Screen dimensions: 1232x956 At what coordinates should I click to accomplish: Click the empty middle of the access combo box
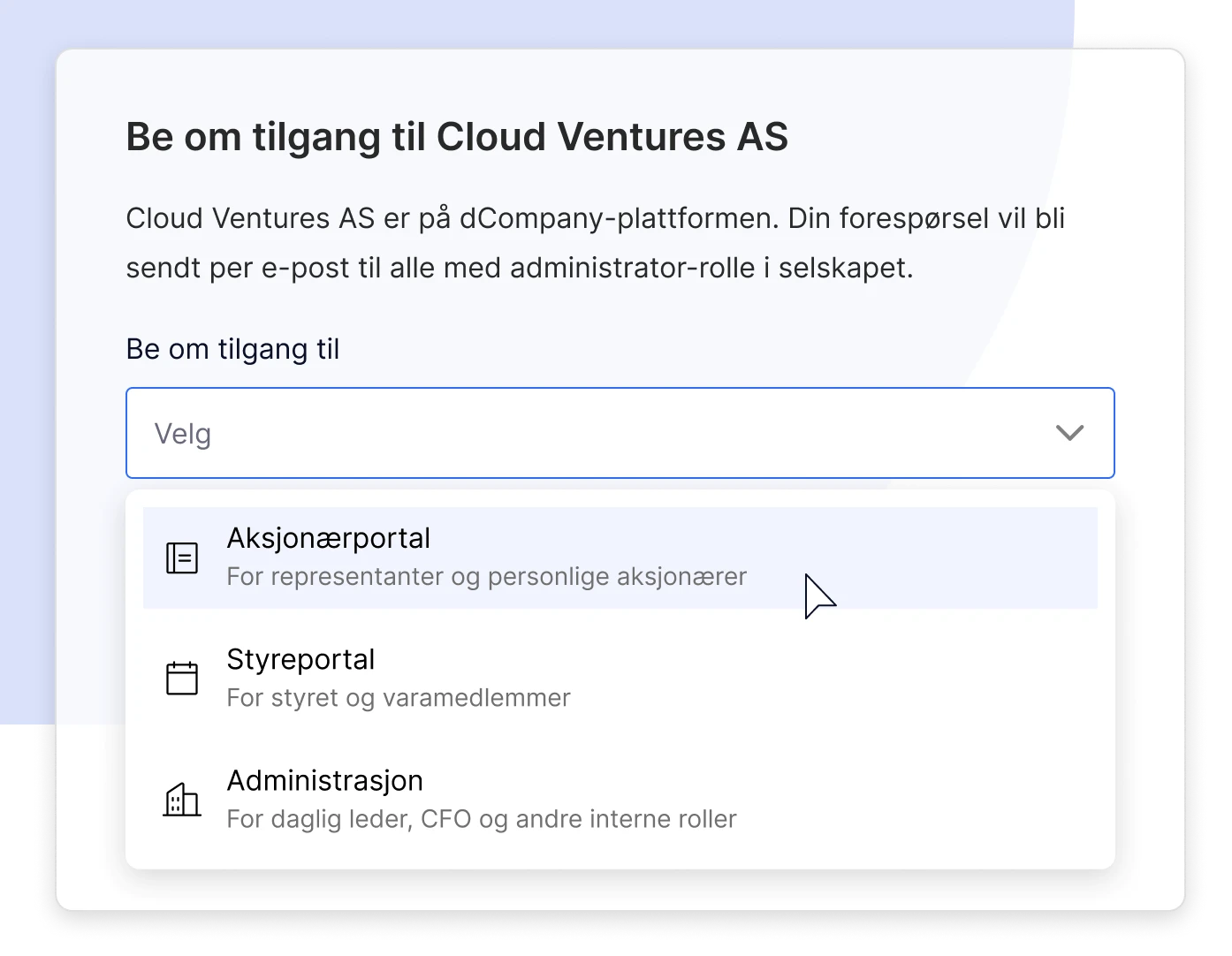coord(619,433)
